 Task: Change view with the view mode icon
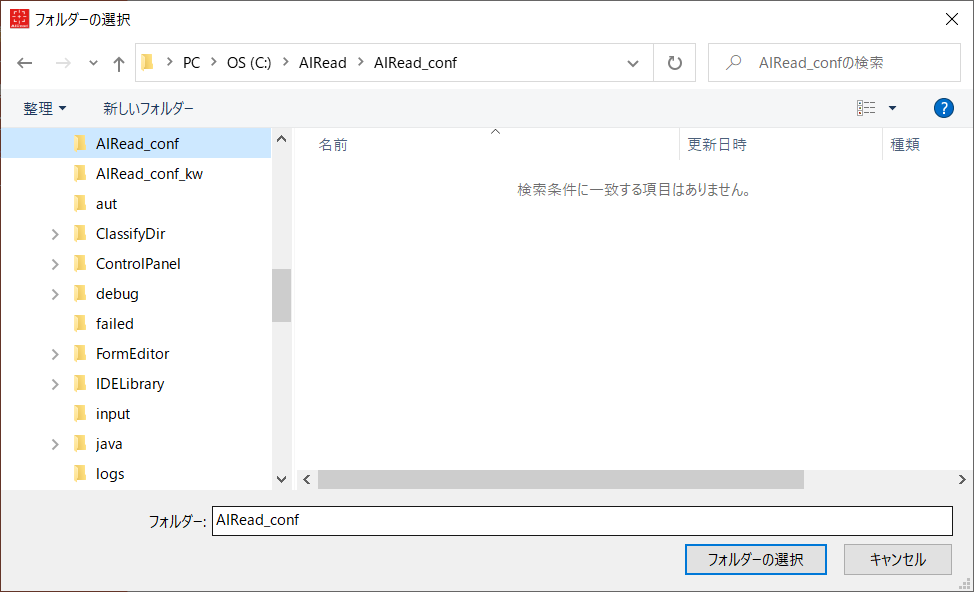(x=866, y=108)
